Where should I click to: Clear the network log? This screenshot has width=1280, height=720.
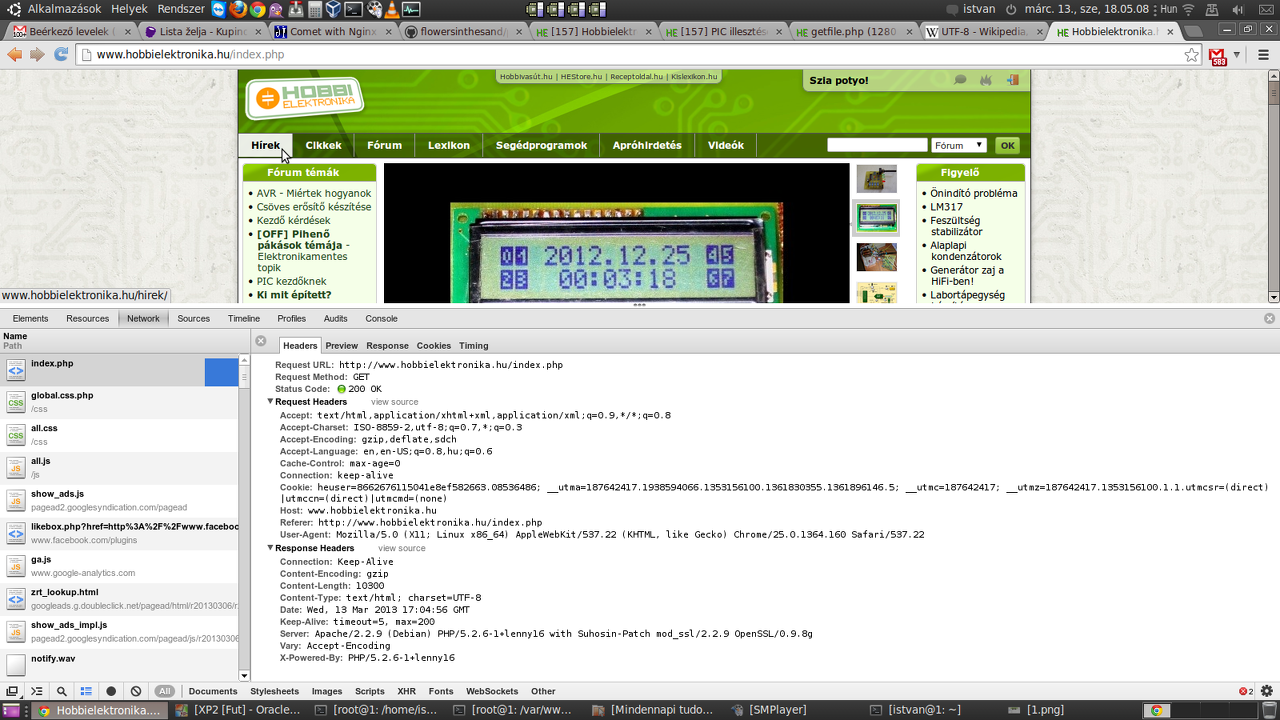click(136, 691)
